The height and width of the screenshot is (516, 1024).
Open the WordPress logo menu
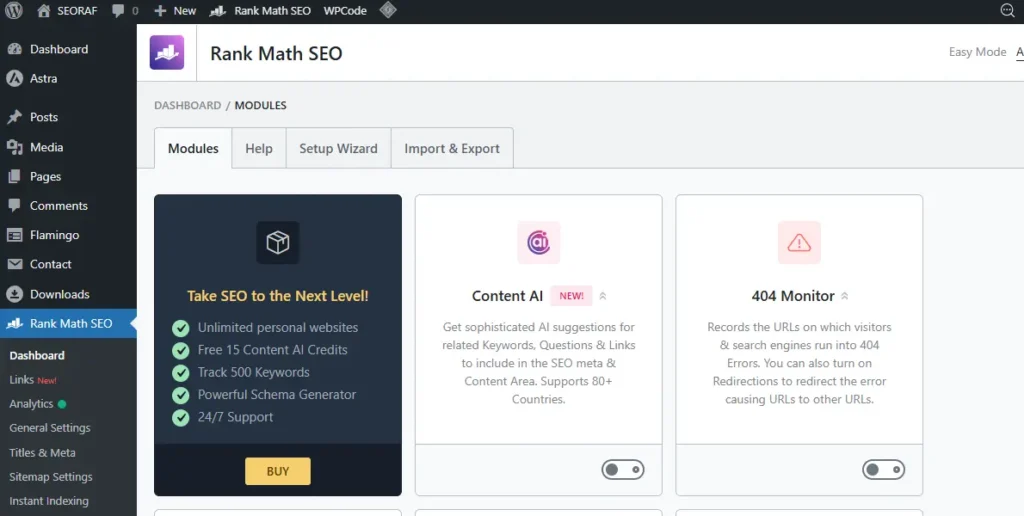(x=14, y=10)
